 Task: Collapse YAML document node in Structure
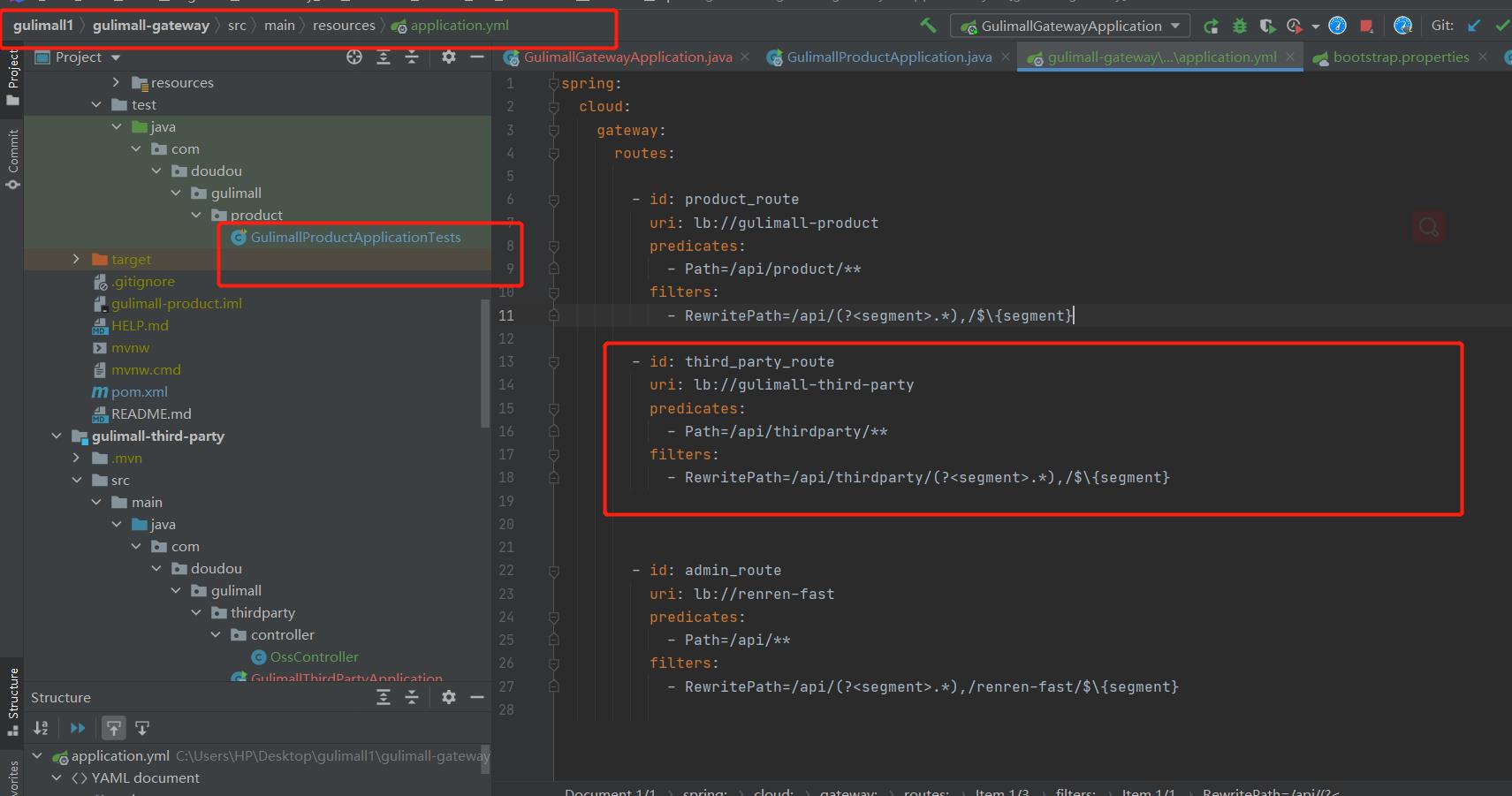coord(57,778)
